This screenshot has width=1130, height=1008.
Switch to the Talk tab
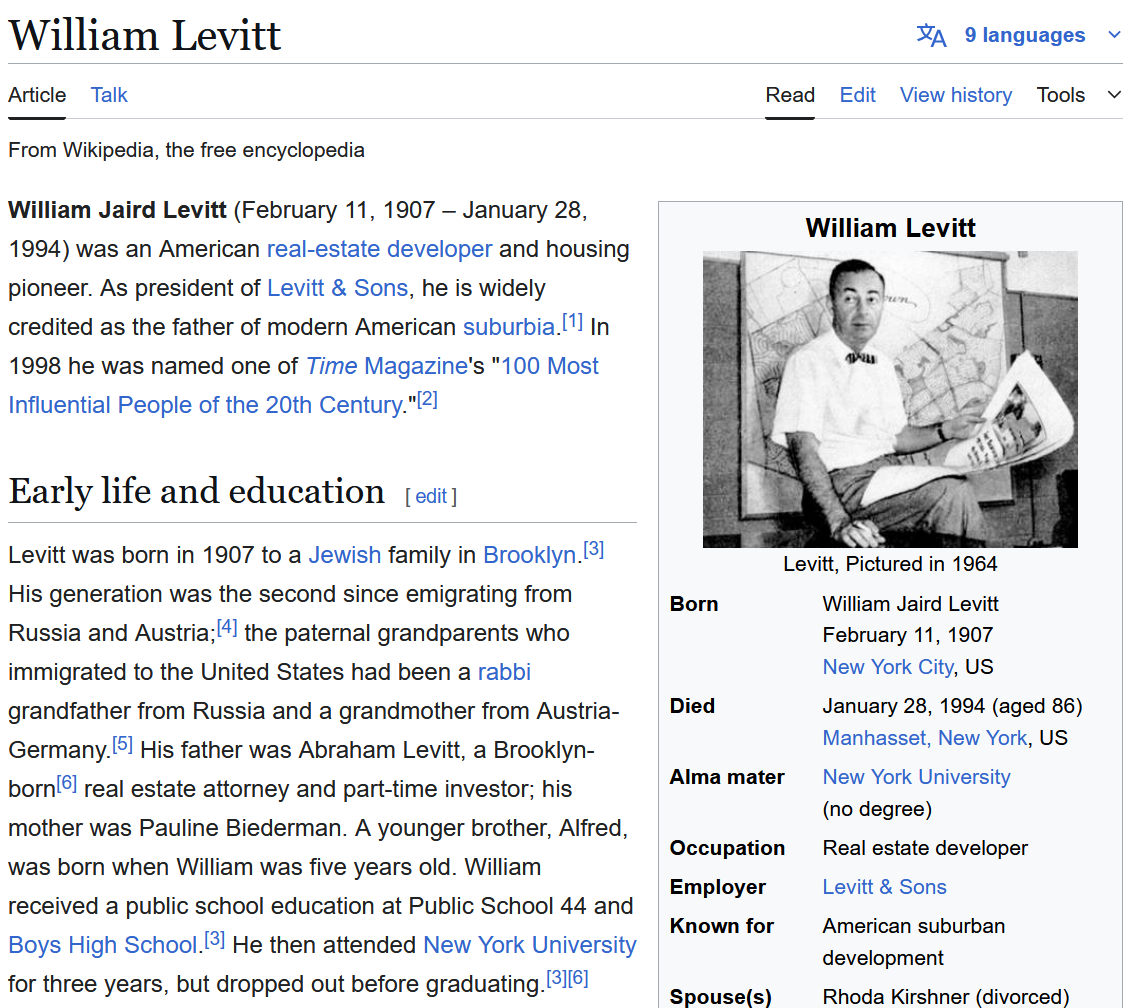pos(109,94)
